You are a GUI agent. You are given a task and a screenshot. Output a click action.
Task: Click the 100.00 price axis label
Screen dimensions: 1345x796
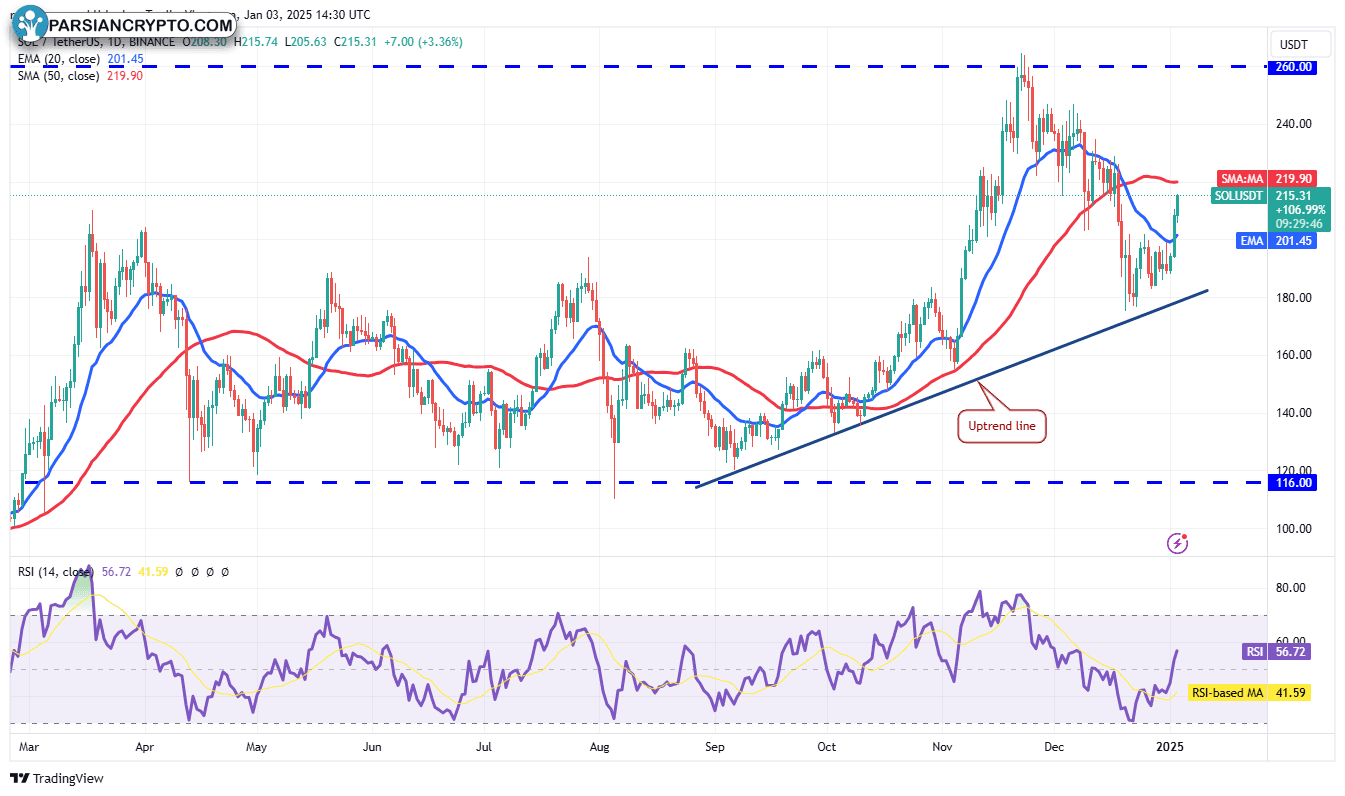(x=1294, y=529)
